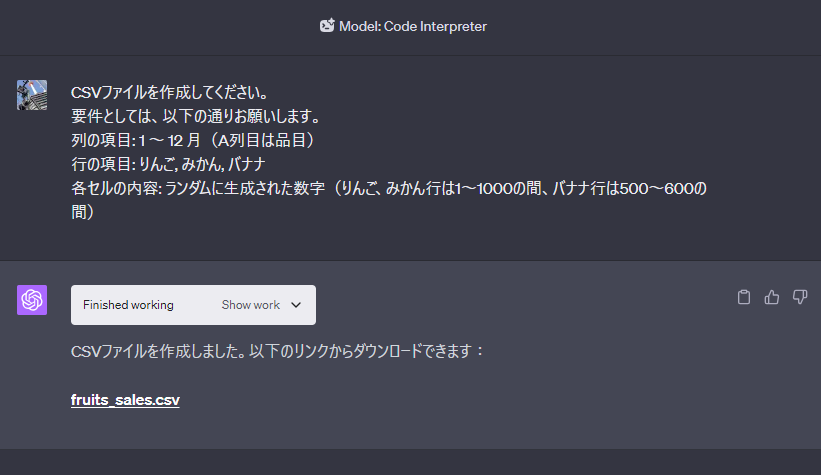
Task: Click the 'Finished working' status label
Action: click(128, 305)
